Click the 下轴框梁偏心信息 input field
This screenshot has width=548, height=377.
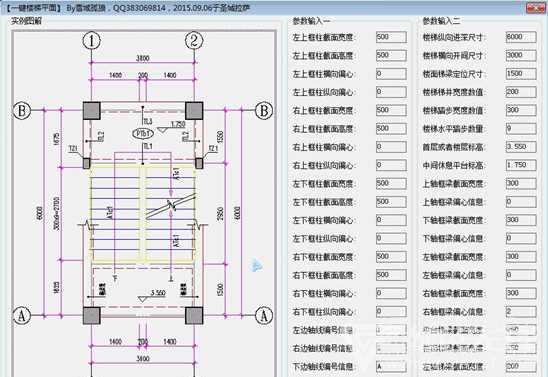click(521, 238)
